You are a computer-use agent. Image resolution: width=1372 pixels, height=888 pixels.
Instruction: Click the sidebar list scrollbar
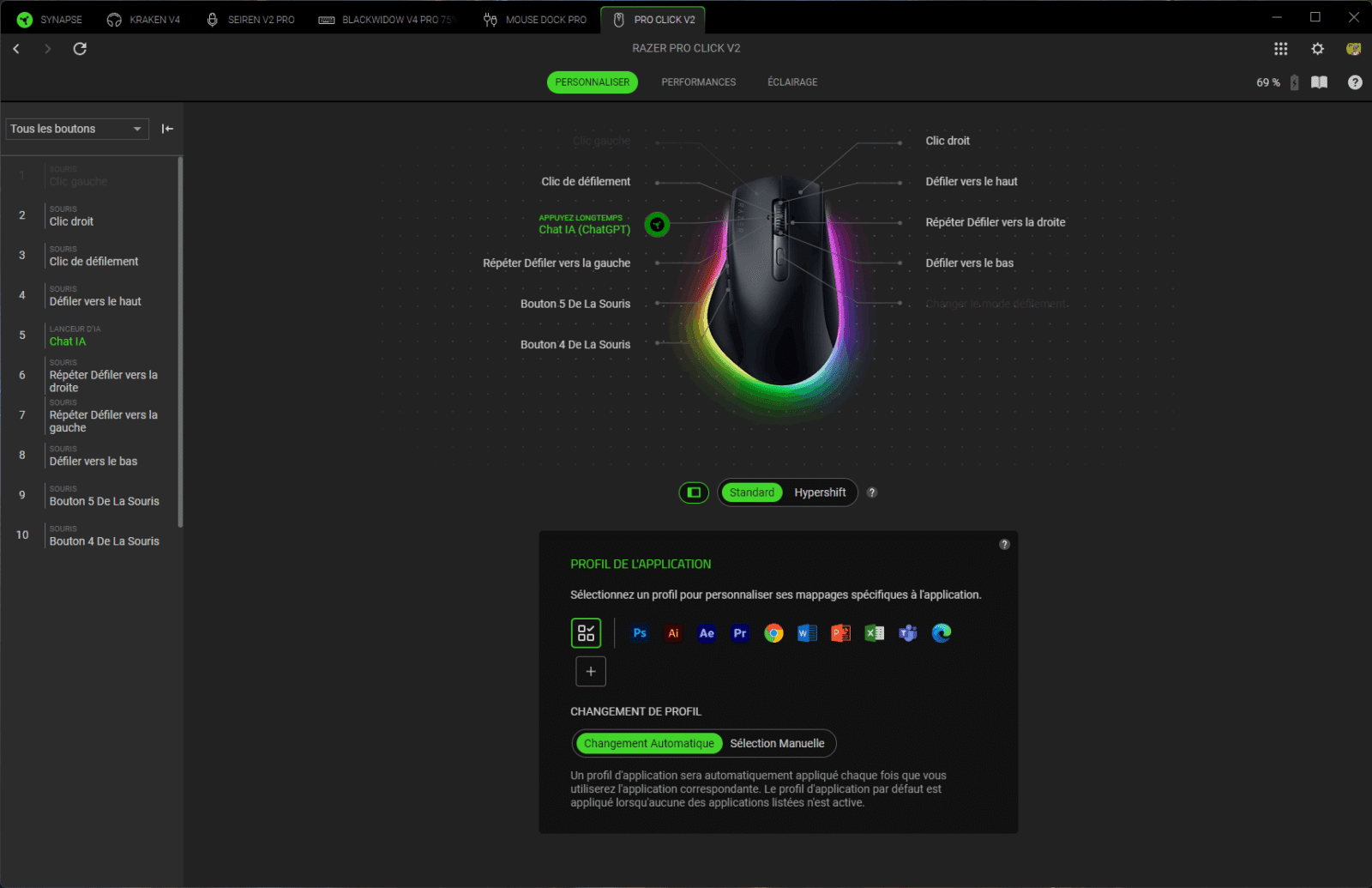[180, 341]
